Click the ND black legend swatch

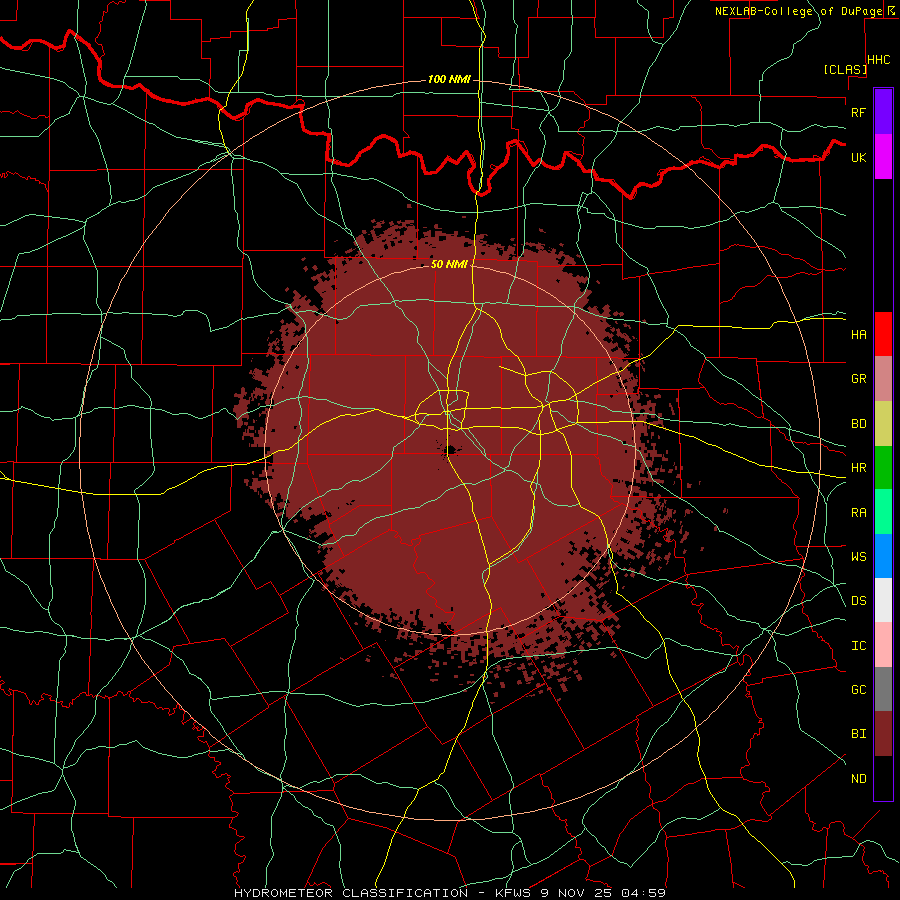click(883, 778)
